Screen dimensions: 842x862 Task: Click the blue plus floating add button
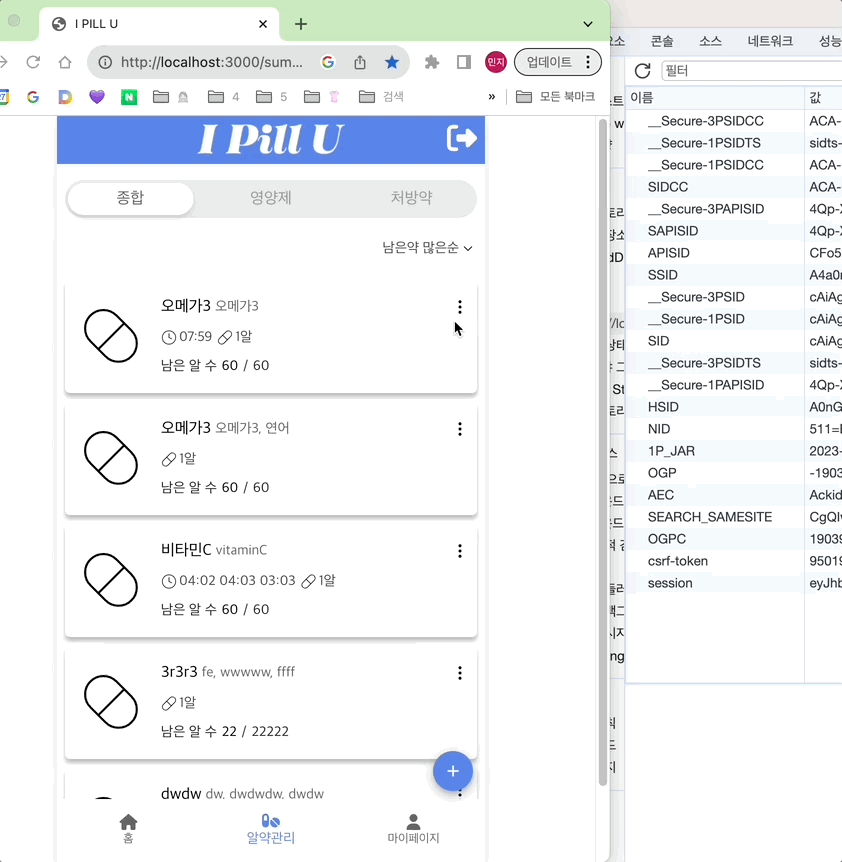point(453,771)
